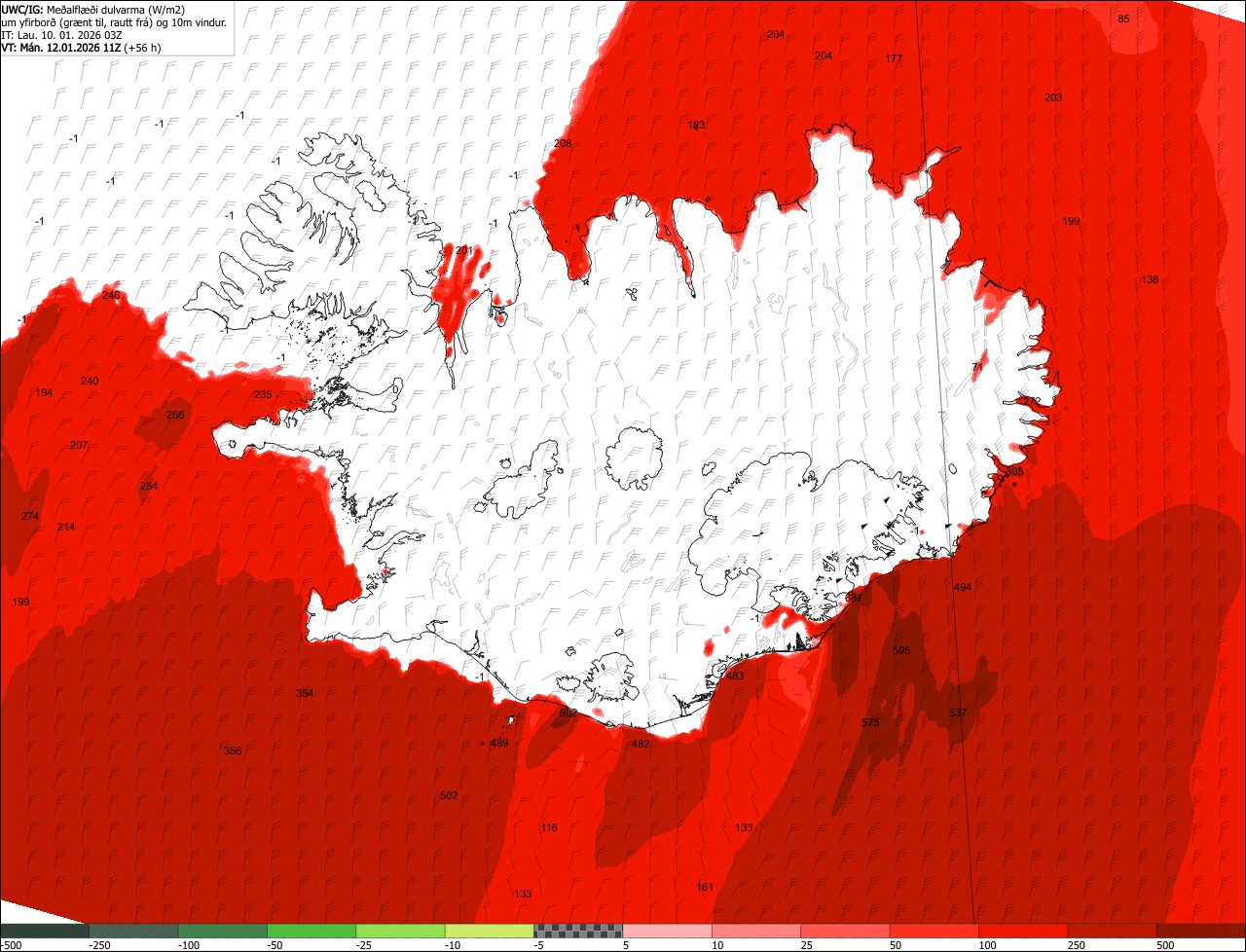Select the pale pink legend swatch between 5 and 10
The width and height of the screenshot is (1246, 952).
coord(668,931)
